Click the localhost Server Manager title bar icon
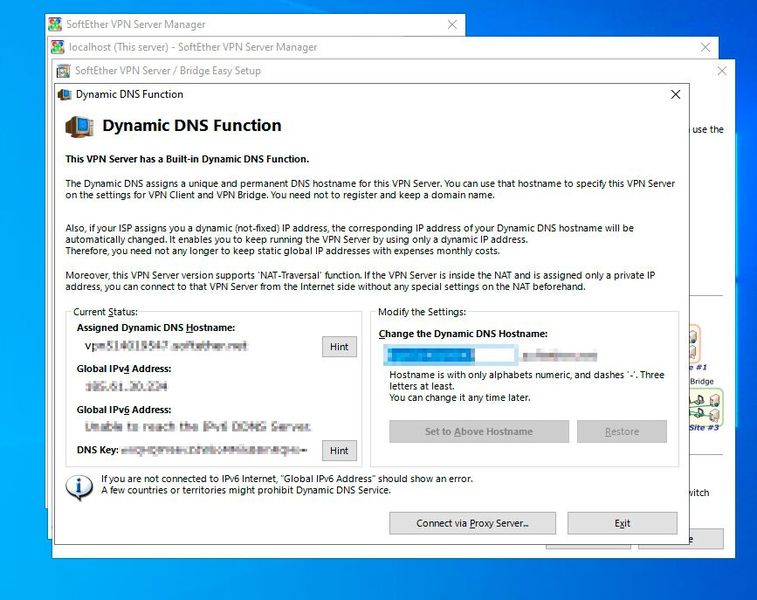757x600 pixels. (x=57, y=47)
